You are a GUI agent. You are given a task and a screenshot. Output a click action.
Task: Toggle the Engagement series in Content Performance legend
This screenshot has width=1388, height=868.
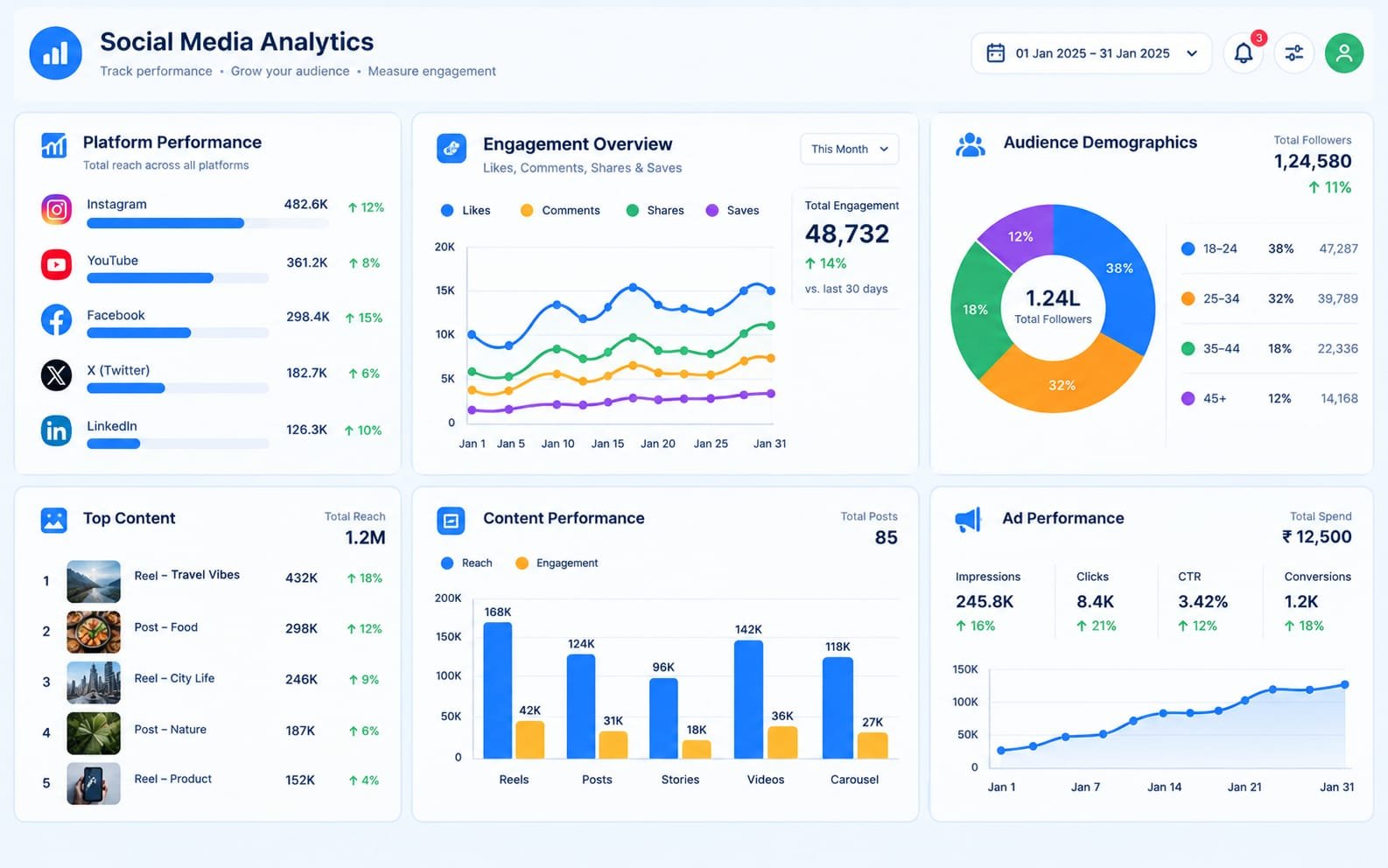[557, 563]
